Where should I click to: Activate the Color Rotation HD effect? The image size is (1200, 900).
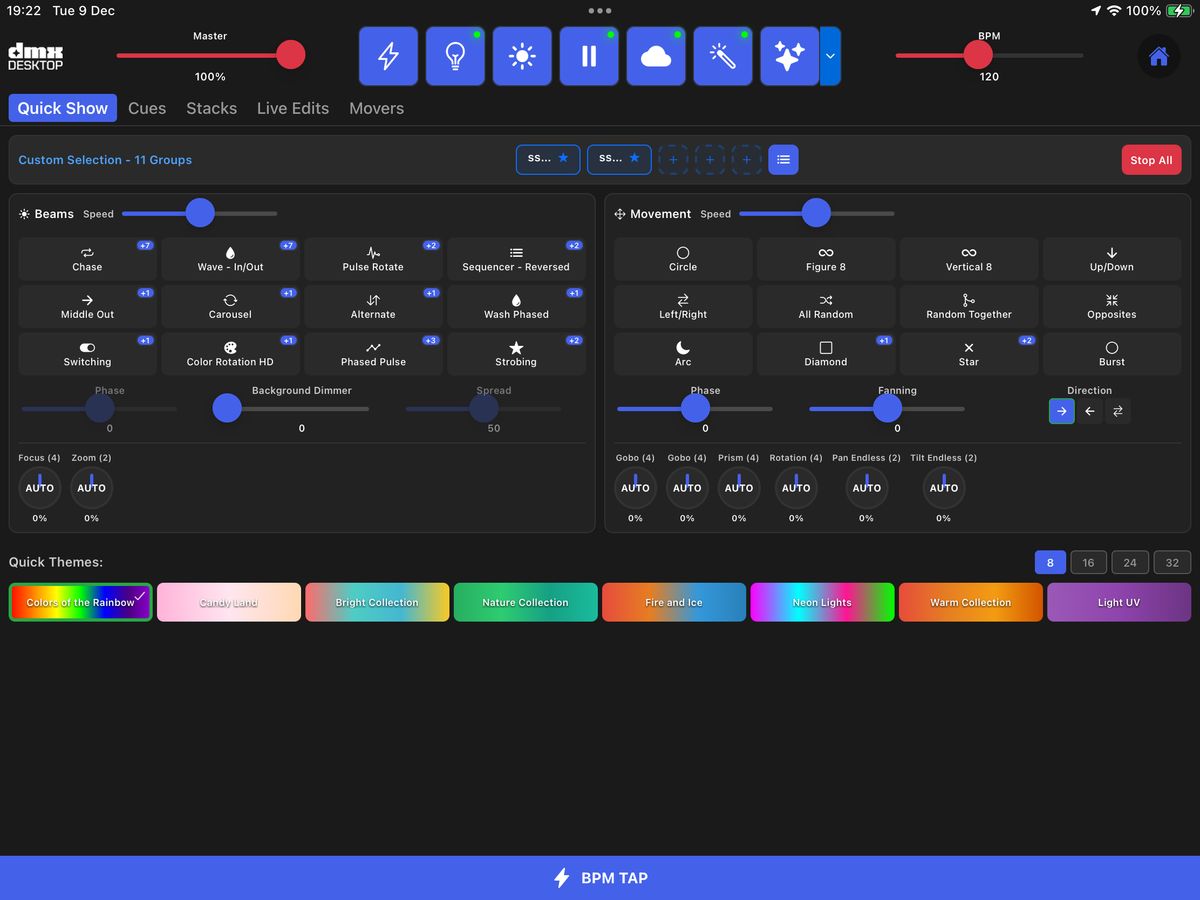pos(230,354)
